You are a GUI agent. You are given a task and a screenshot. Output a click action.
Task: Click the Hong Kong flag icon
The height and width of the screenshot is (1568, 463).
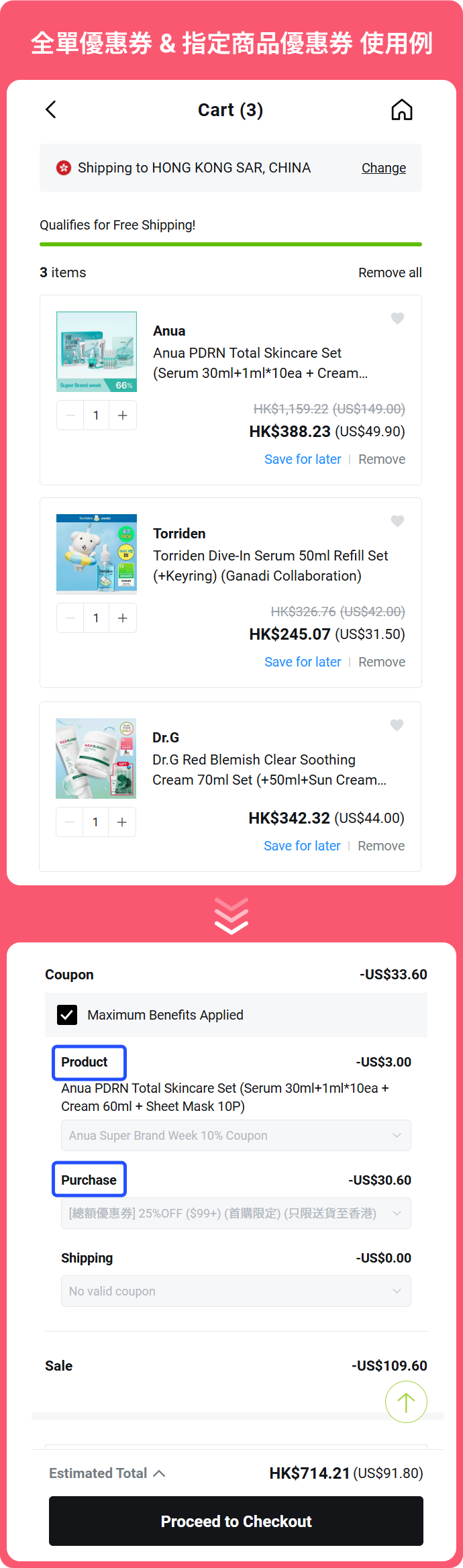(x=64, y=167)
